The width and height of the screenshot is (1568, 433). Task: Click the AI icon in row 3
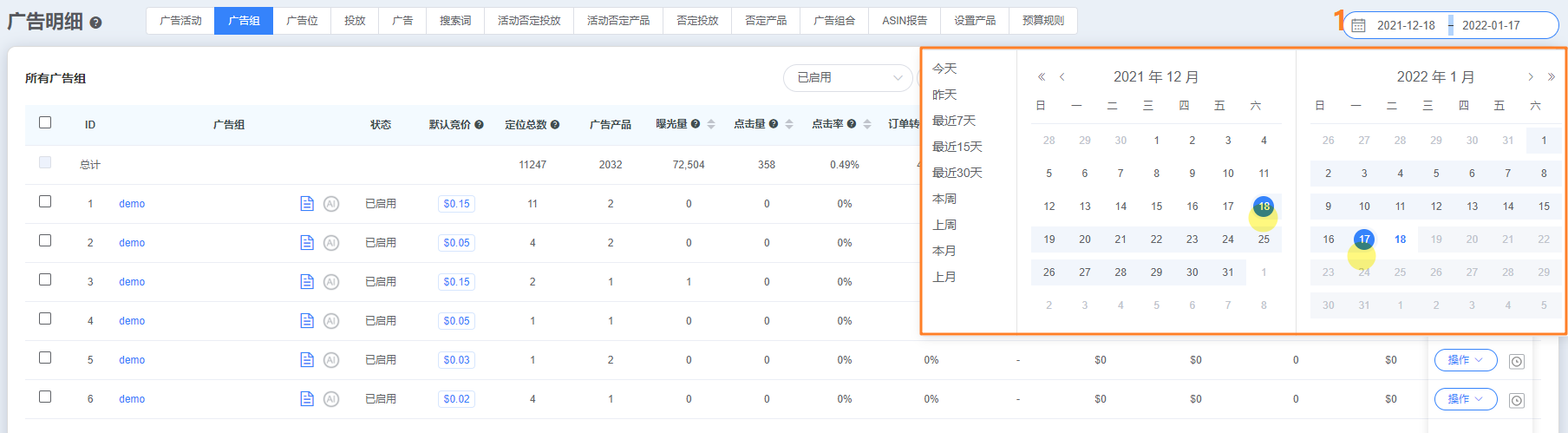click(x=331, y=282)
